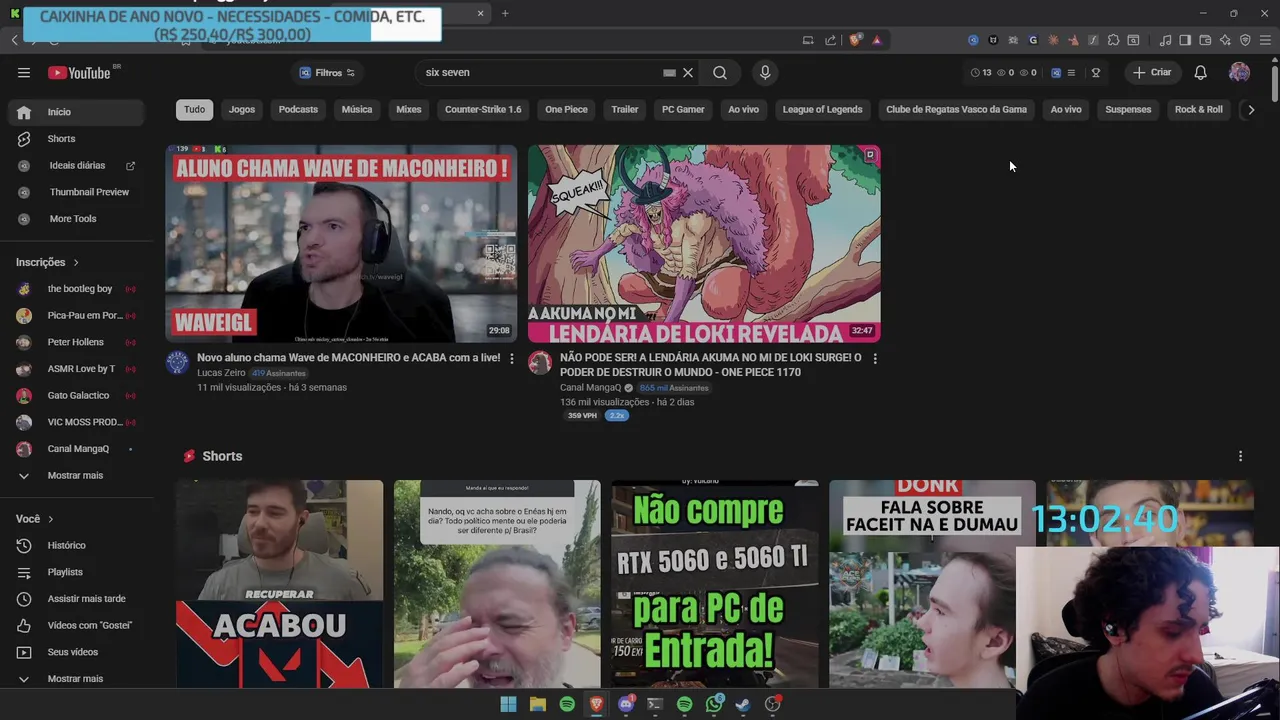The image size is (1280, 720).
Task: Open the account avatar menu
Action: (1239, 72)
